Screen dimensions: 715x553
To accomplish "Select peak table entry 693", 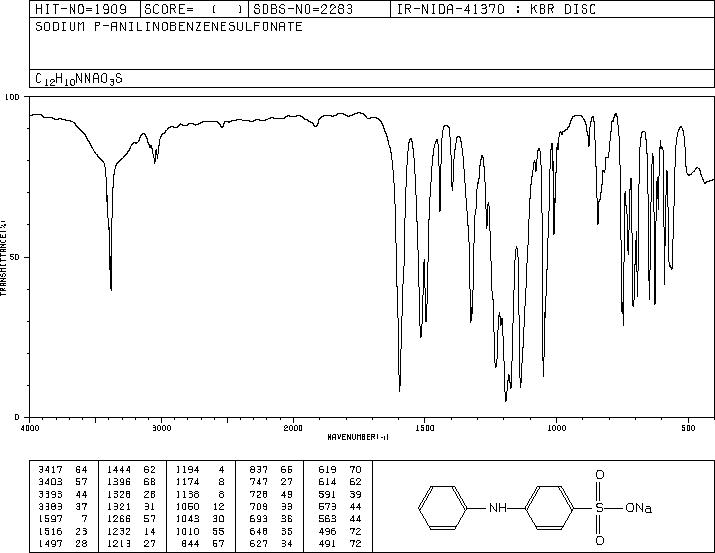I will 259,519.
